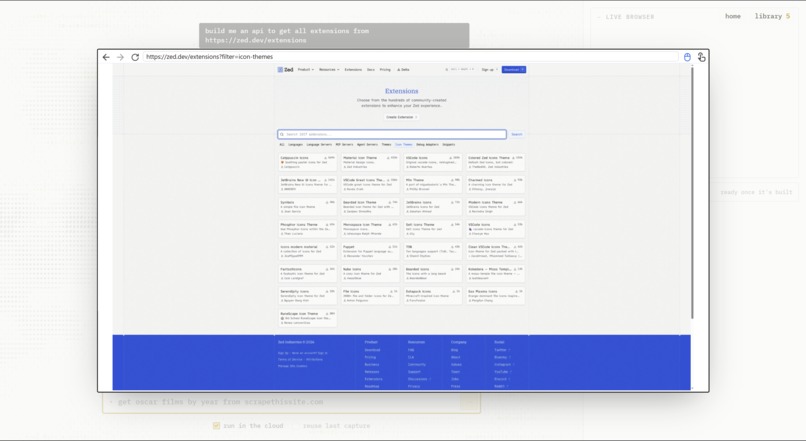Click the magnifier icon in the extensions search box
Image resolution: width=806 pixels, height=441 pixels.
(282, 134)
